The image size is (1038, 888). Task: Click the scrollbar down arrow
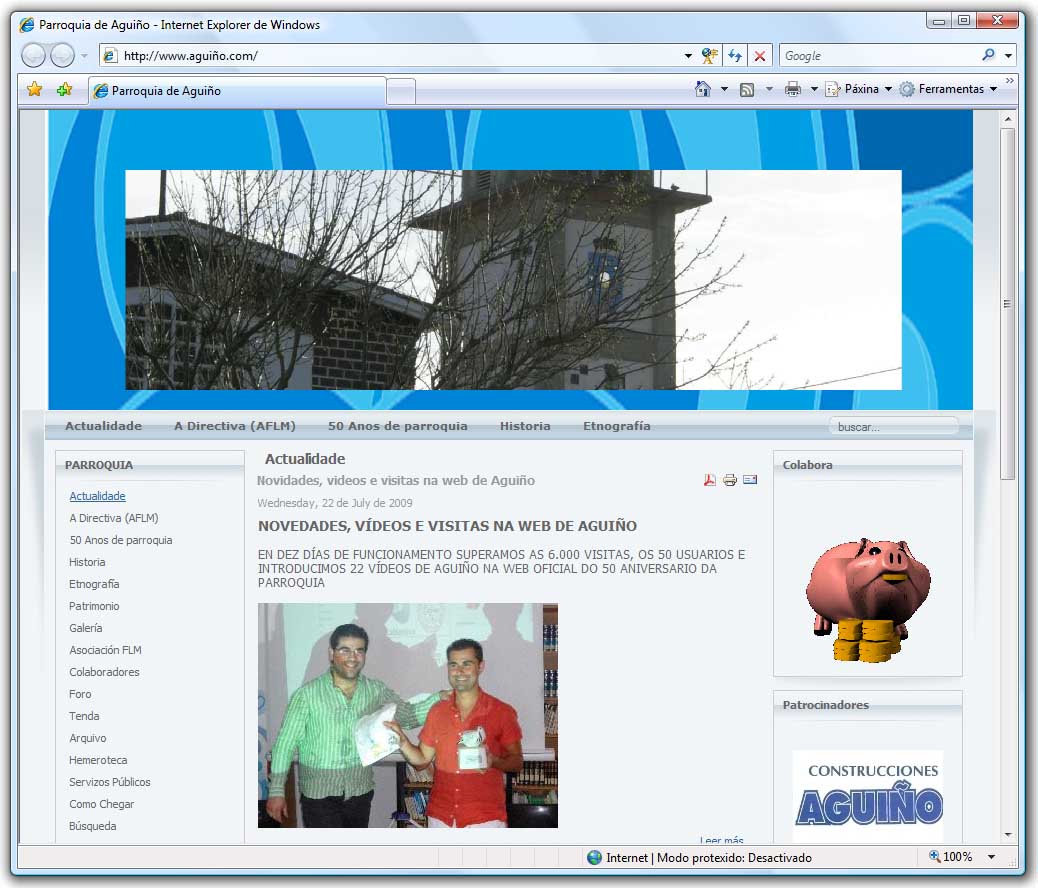coord(1008,834)
